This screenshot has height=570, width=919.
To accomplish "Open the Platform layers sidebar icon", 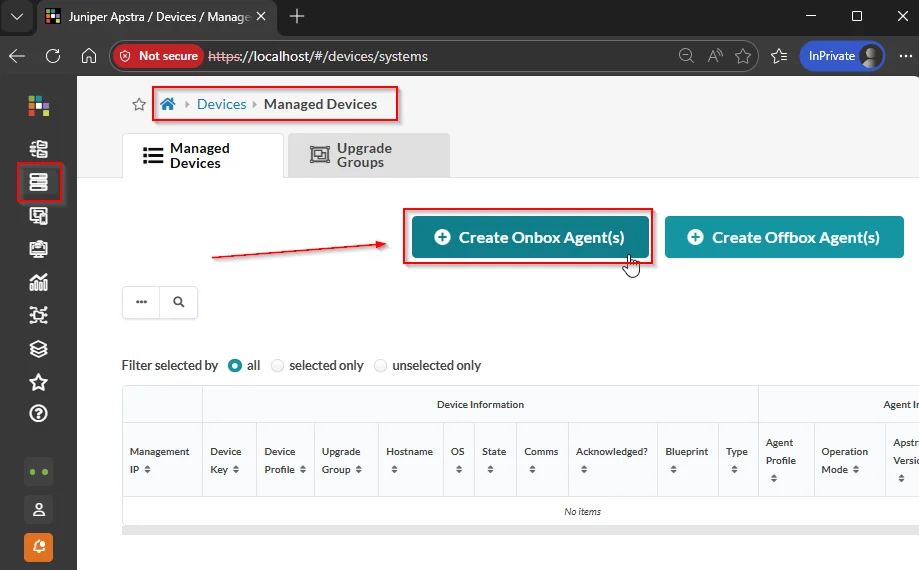I will click(x=39, y=349).
